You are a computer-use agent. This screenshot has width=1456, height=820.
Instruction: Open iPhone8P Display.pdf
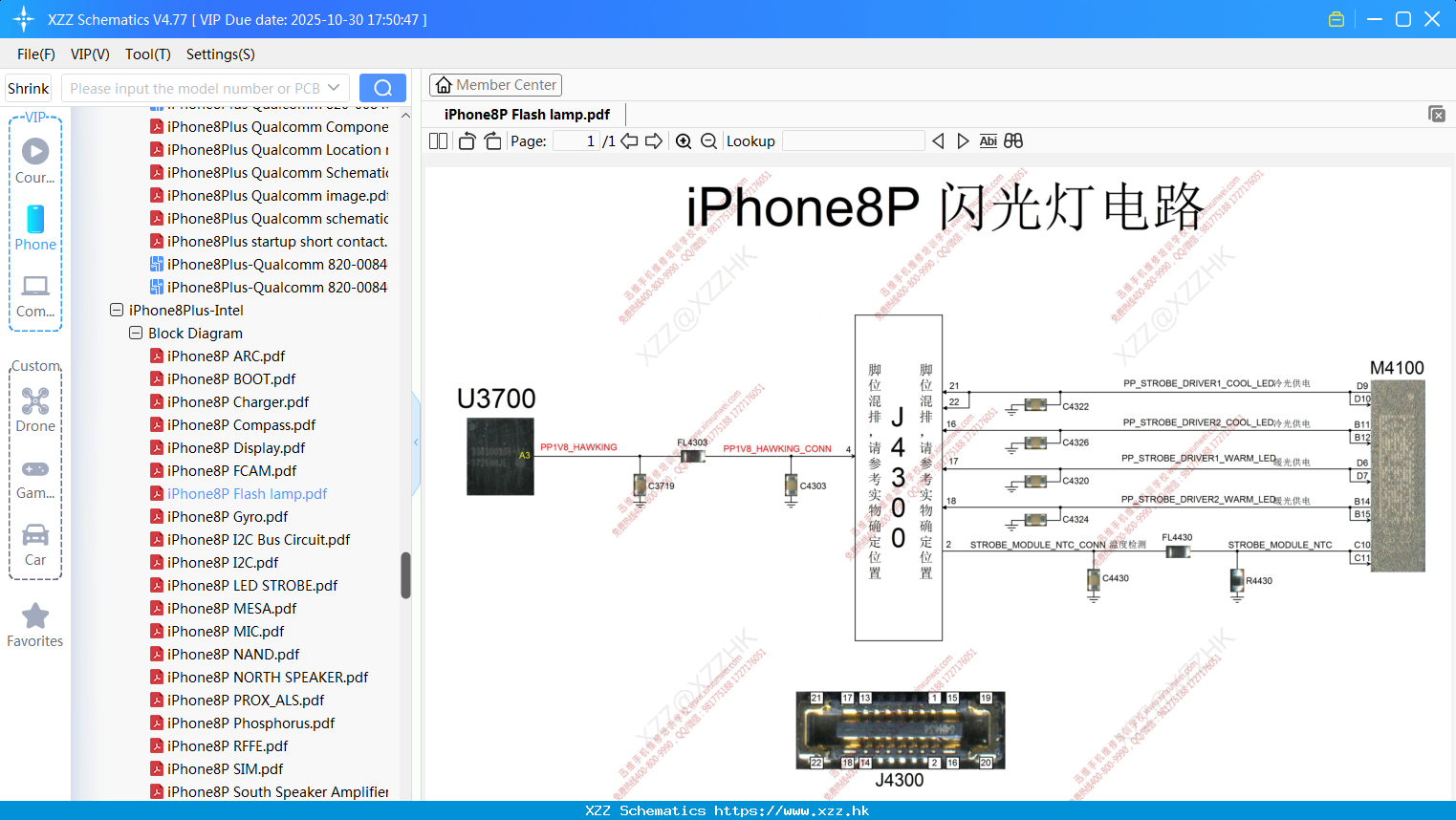click(236, 448)
